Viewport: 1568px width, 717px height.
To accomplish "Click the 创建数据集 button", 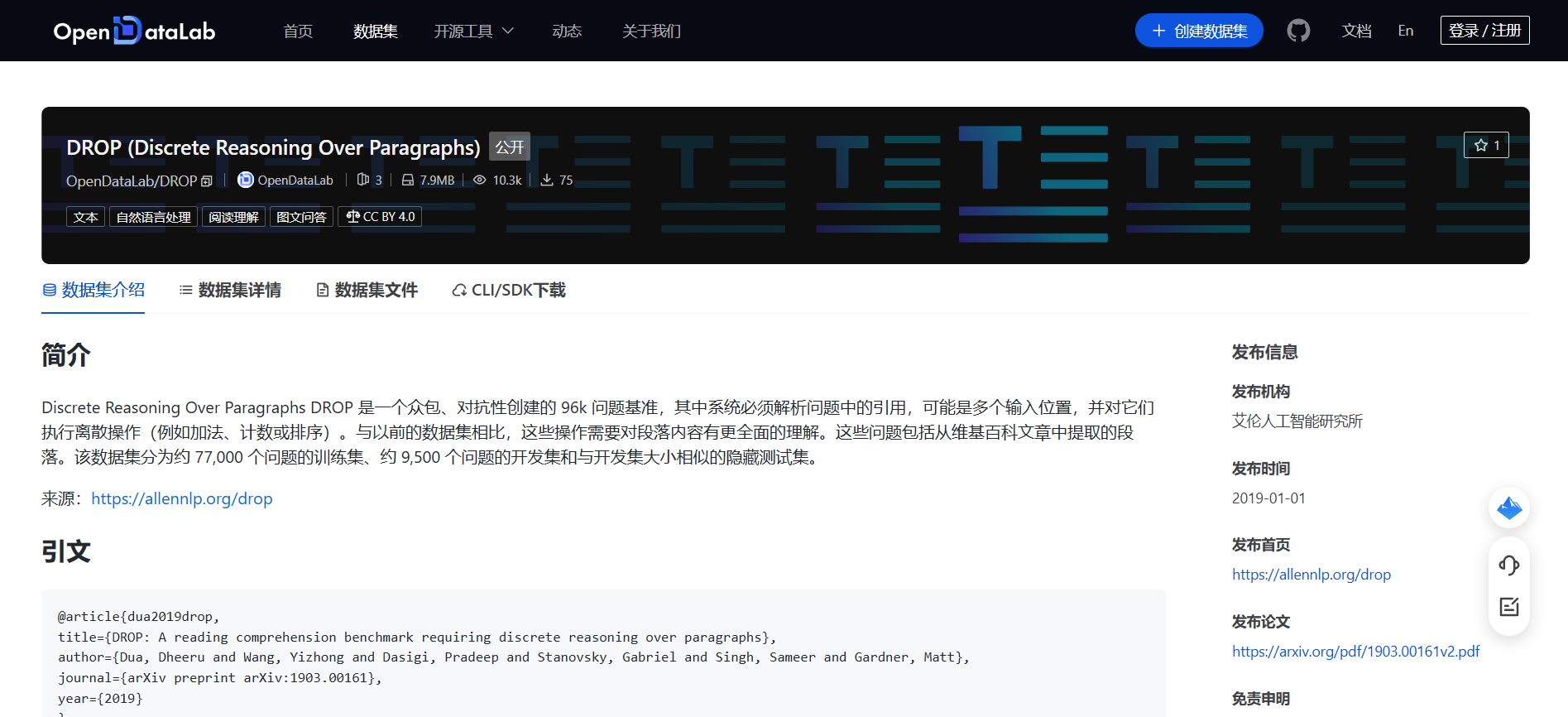I will (x=1199, y=31).
